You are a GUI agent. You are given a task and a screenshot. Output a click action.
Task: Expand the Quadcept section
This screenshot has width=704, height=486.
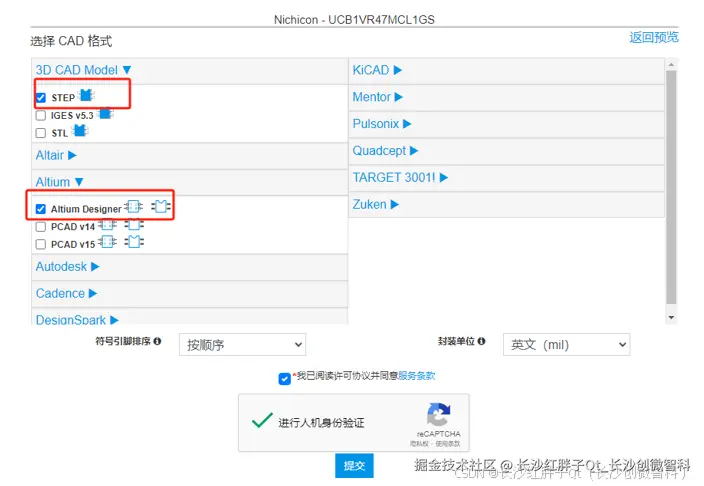(385, 151)
